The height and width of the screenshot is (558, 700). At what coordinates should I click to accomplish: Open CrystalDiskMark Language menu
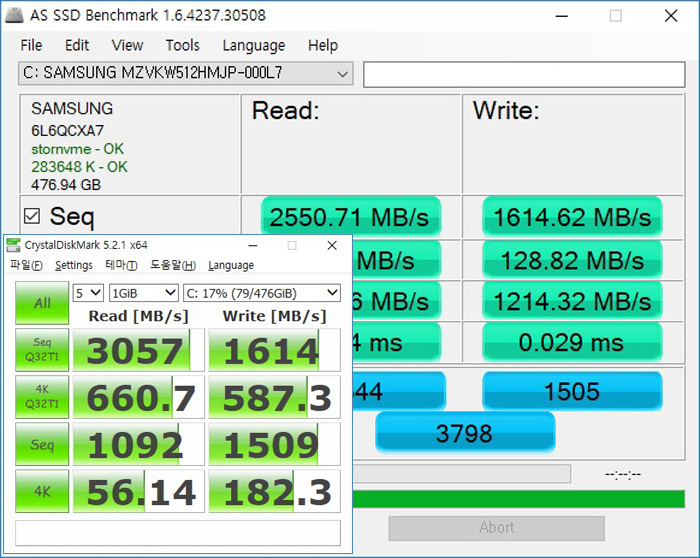(231, 265)
